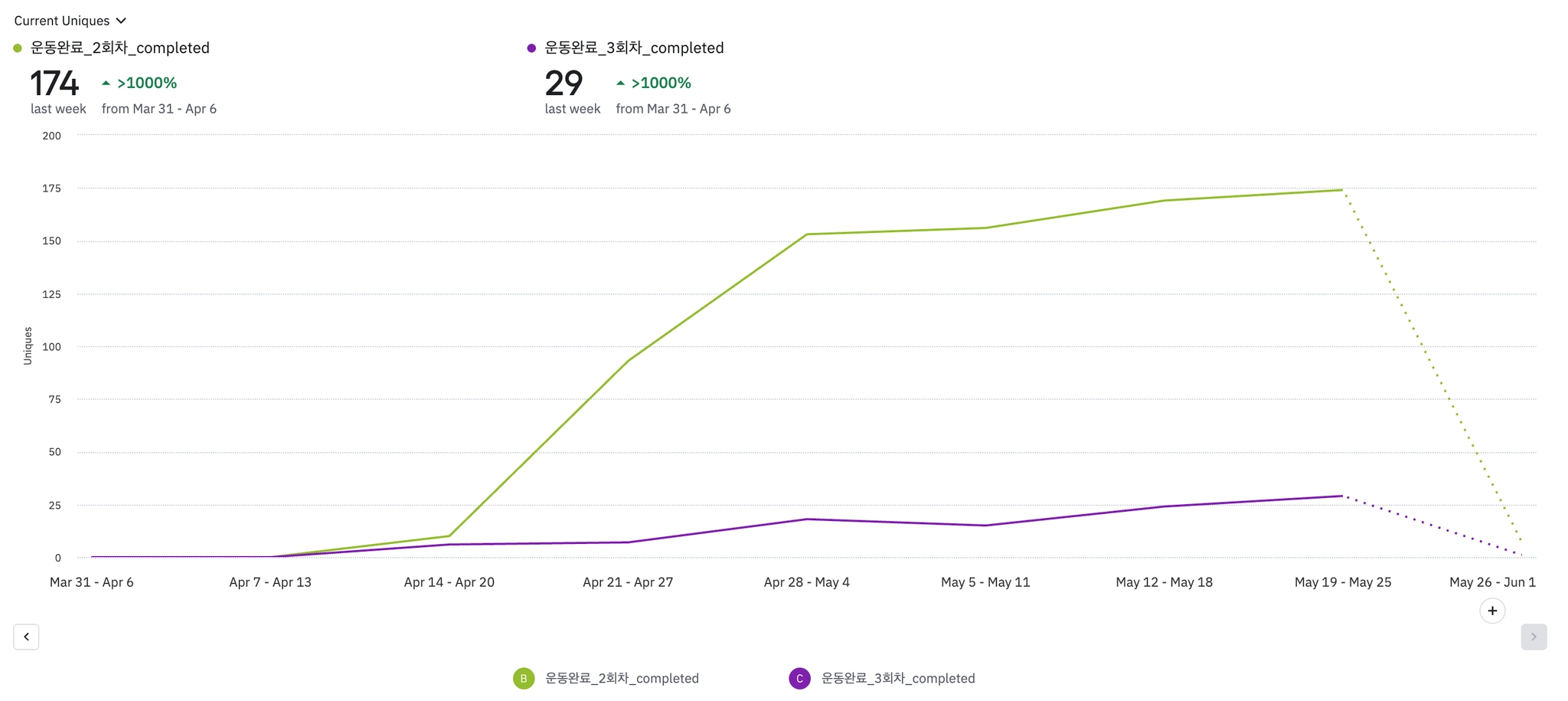The image size is (1568, 701).
Task: Click purple dot next to 운동완료_3회차_completed header
Action: pyautogui.click(x=531, y=48)
